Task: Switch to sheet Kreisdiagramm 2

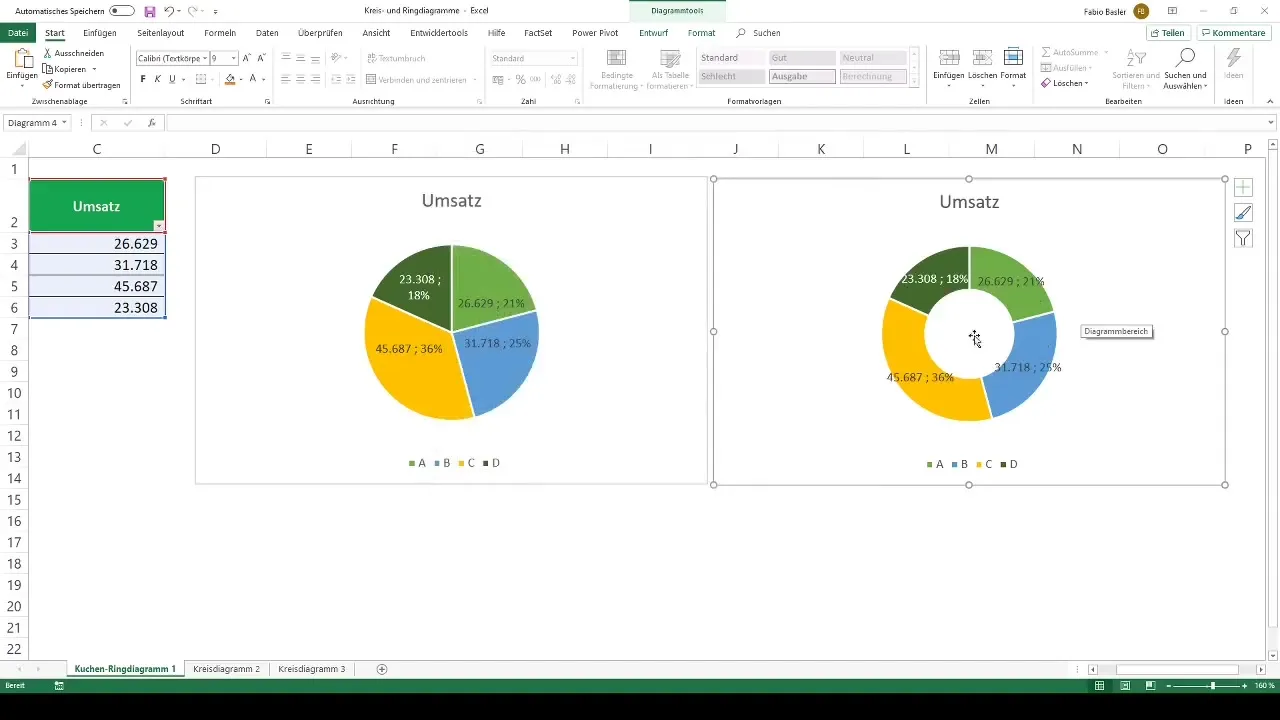Action: (227, 669)
